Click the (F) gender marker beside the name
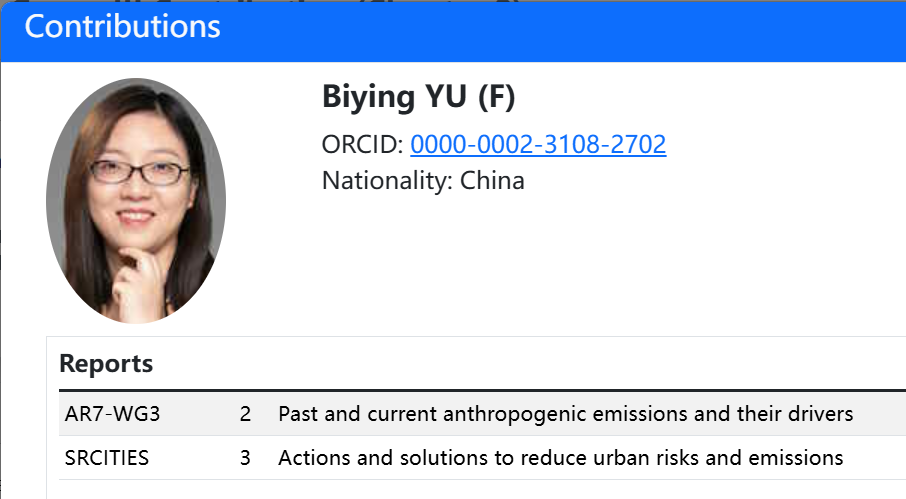This screenshot has height=499, width=906. (x=496, y=98)
